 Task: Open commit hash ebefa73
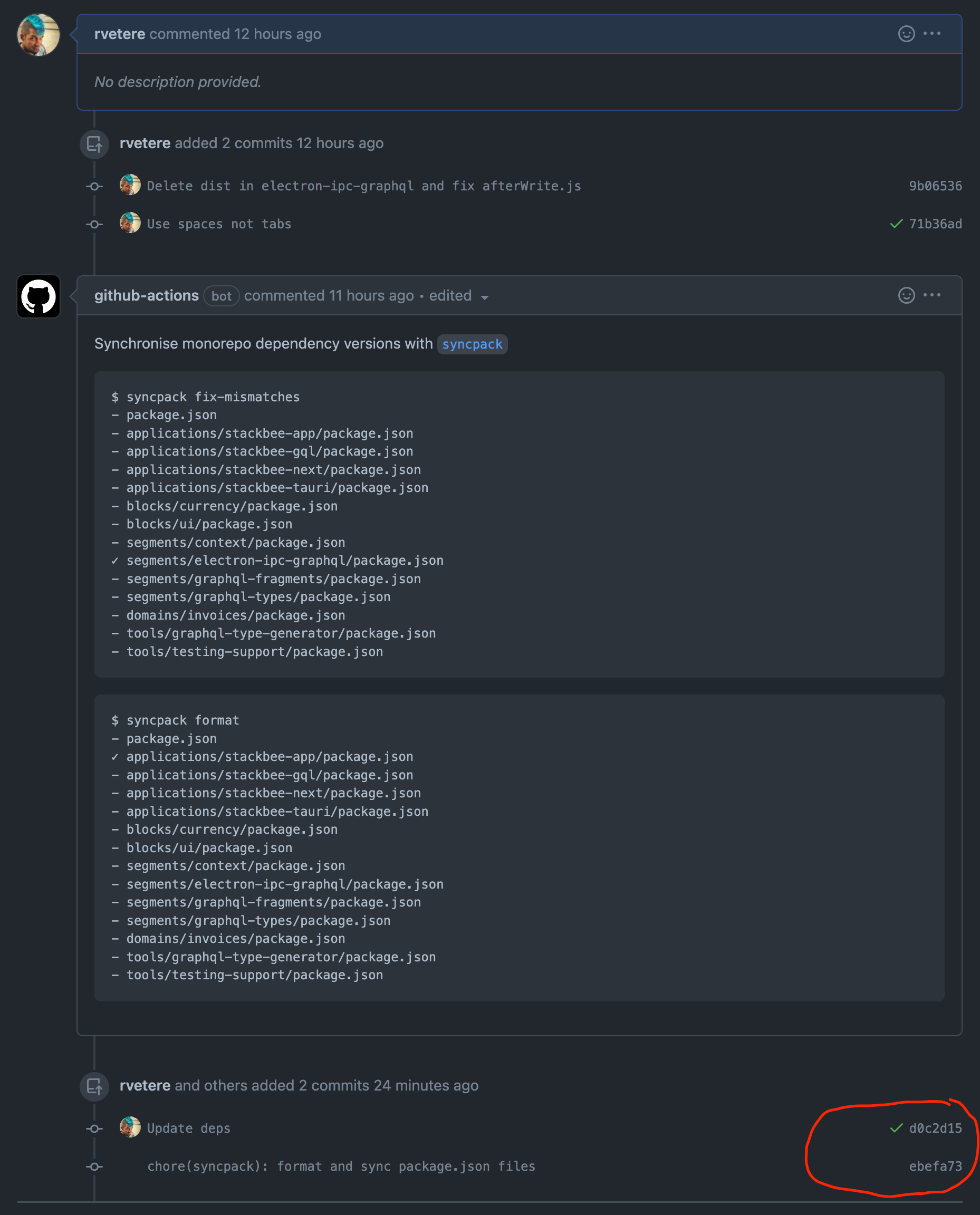(x=935, y=1166)
